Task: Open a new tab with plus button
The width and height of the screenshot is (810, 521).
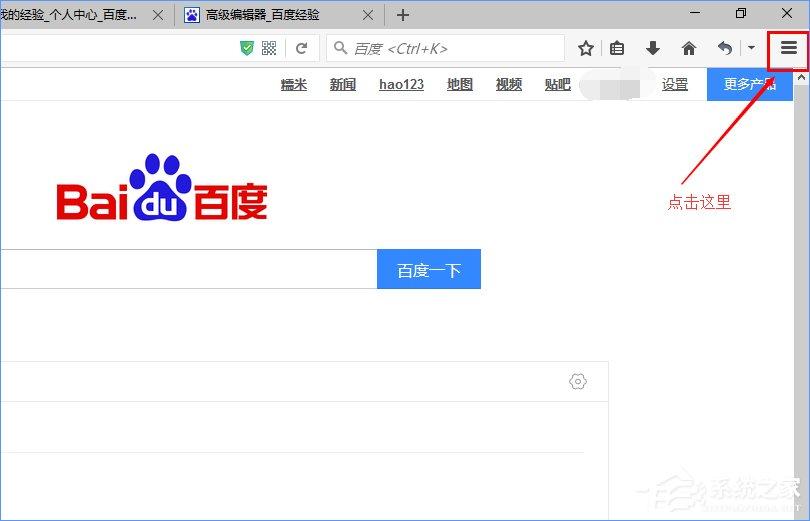Action: pos(403,15)
